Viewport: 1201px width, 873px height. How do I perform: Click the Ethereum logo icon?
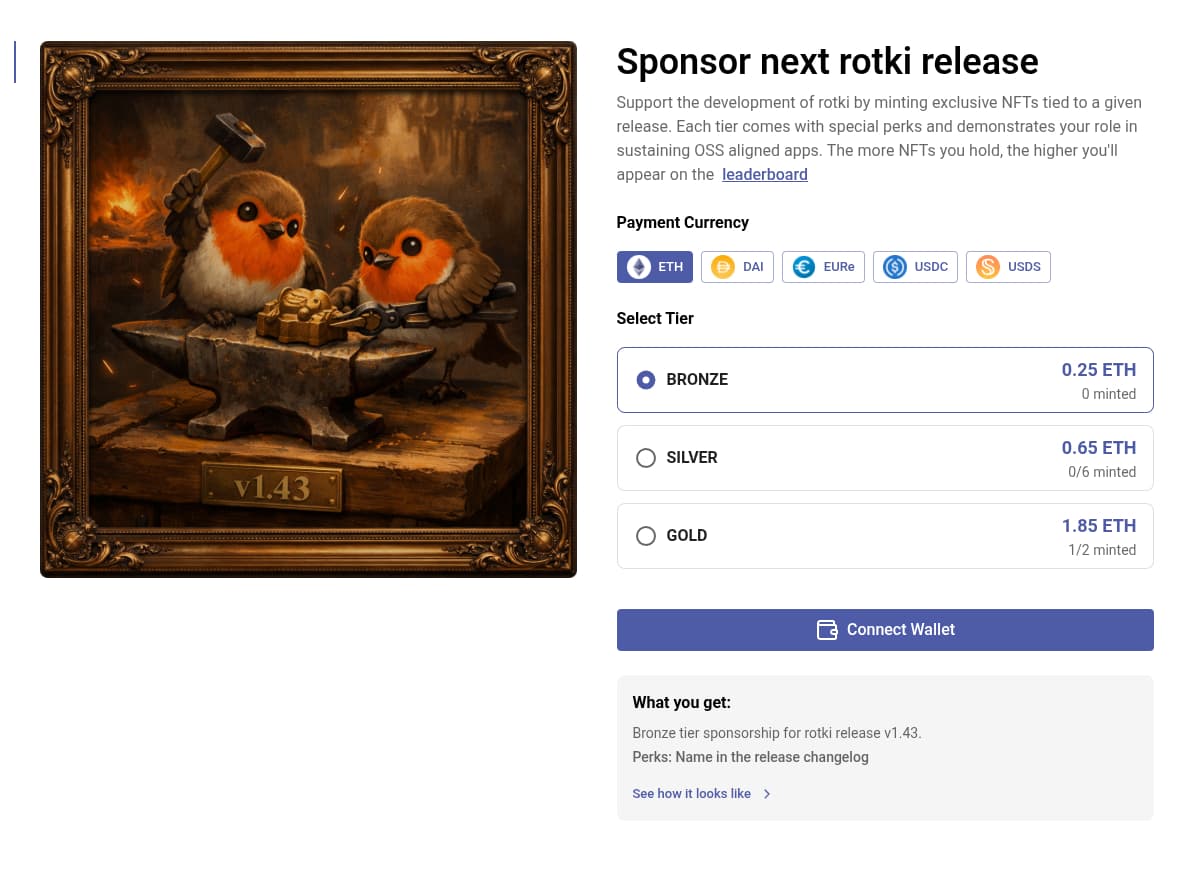click(x=638, y=267)
